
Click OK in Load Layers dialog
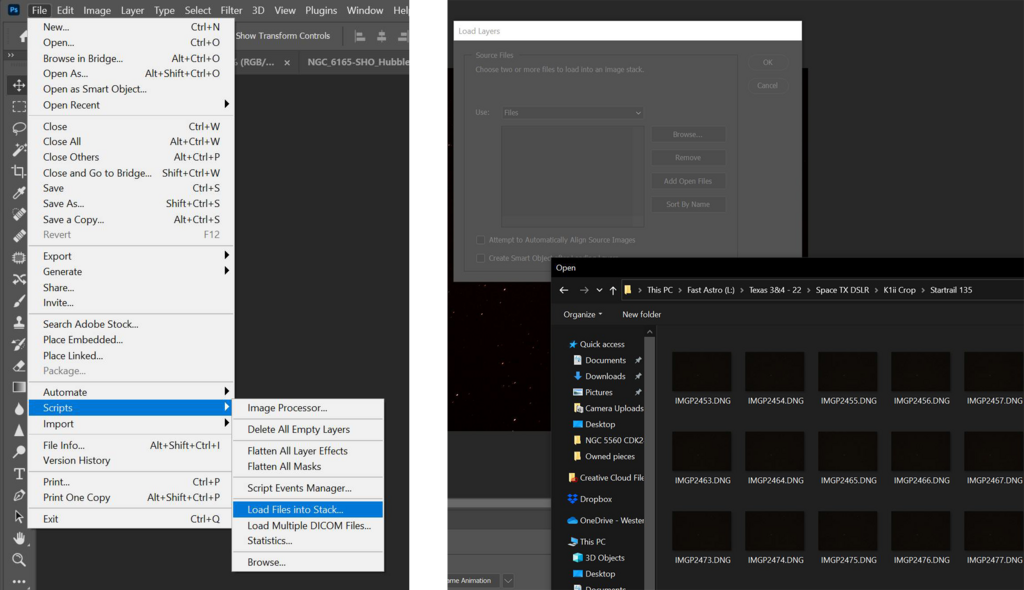(x=767, y=63)
